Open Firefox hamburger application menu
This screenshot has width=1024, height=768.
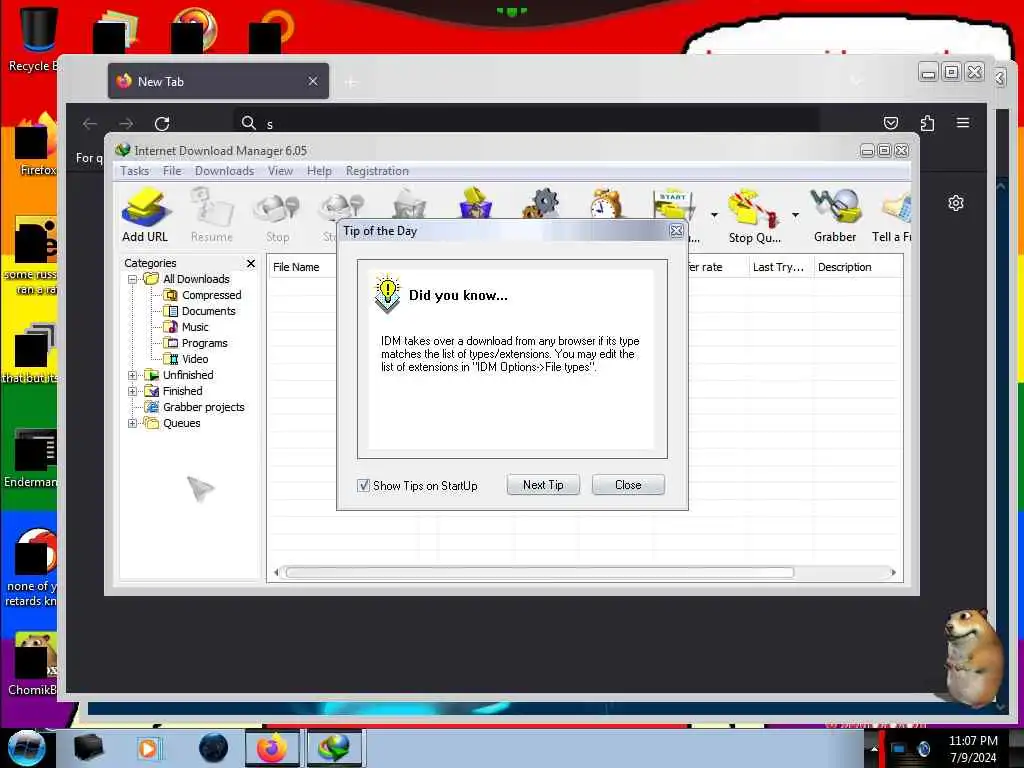coord(963,123)
